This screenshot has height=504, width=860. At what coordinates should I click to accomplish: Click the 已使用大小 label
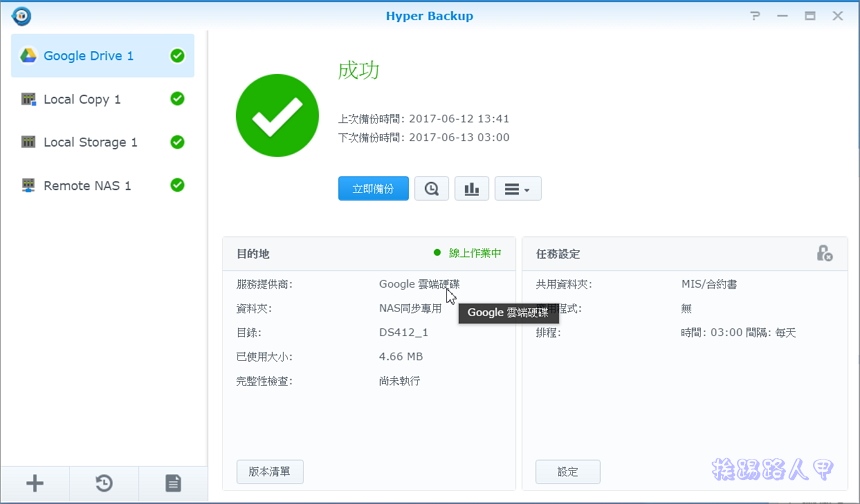[x=264, y=356]
